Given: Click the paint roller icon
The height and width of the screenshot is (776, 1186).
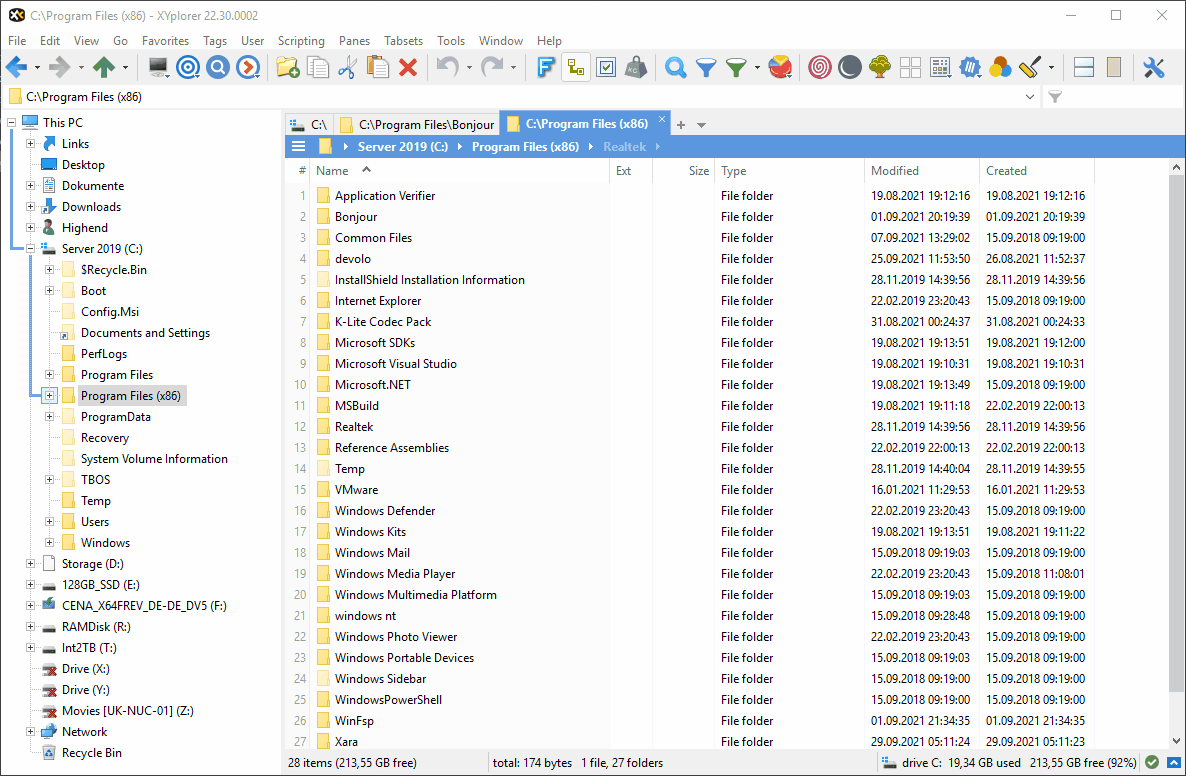Looking at the screenshot, I should pyautogui.click(x=1030, y=67).
